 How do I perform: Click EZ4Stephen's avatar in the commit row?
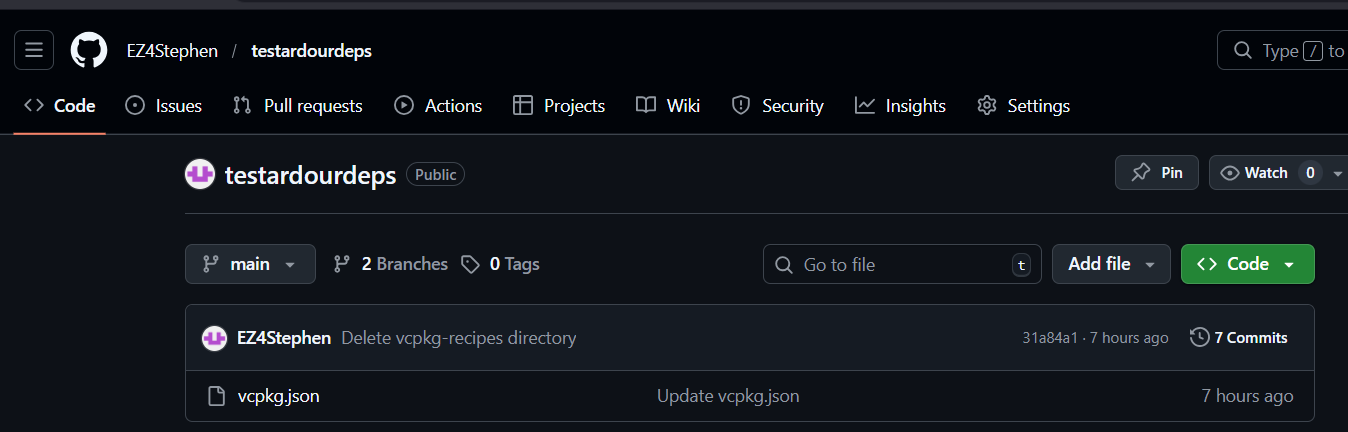pyautogui.click(x=215, y=338)
